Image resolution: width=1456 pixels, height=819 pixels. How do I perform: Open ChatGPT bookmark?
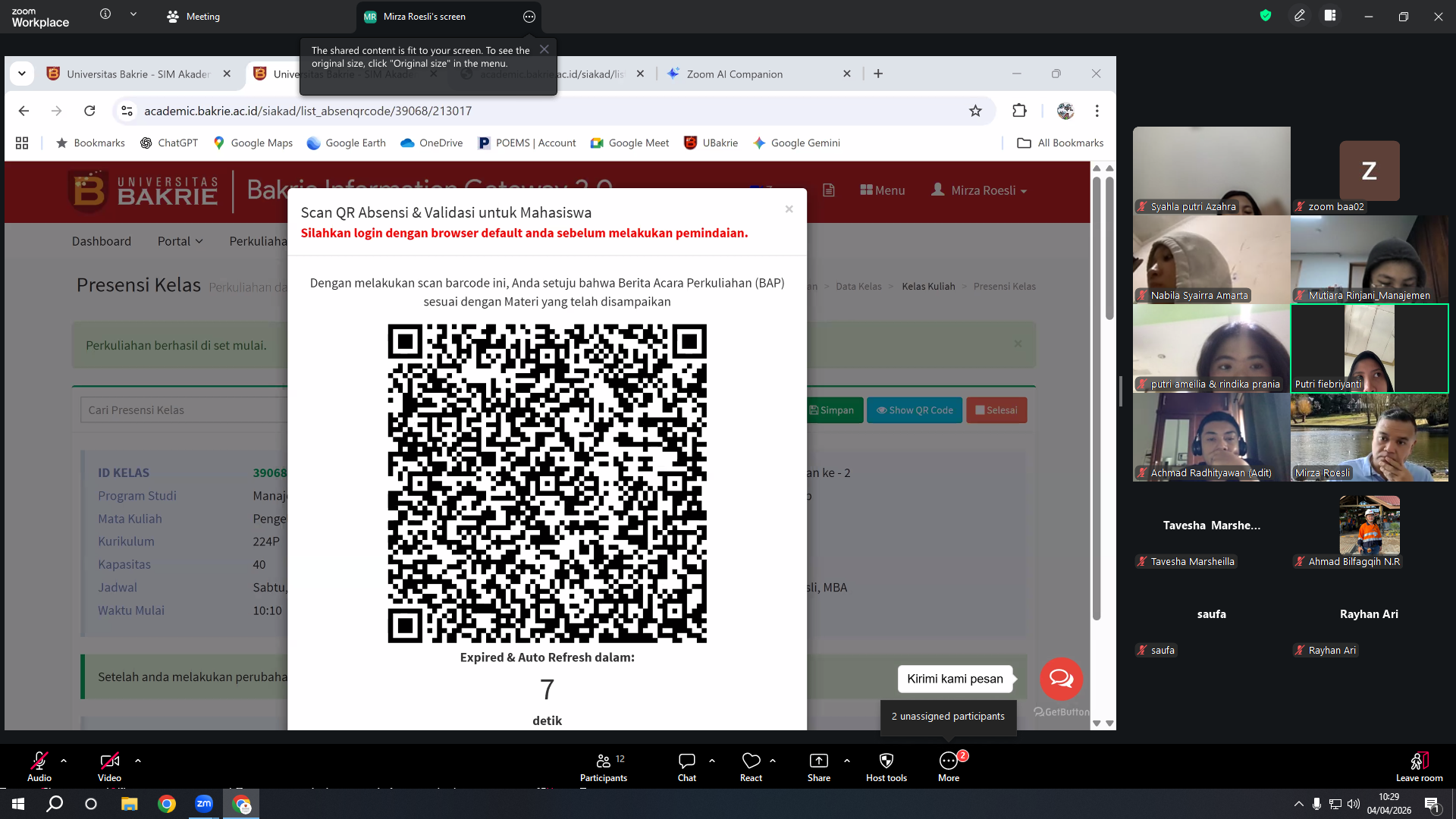click(169, 143)
